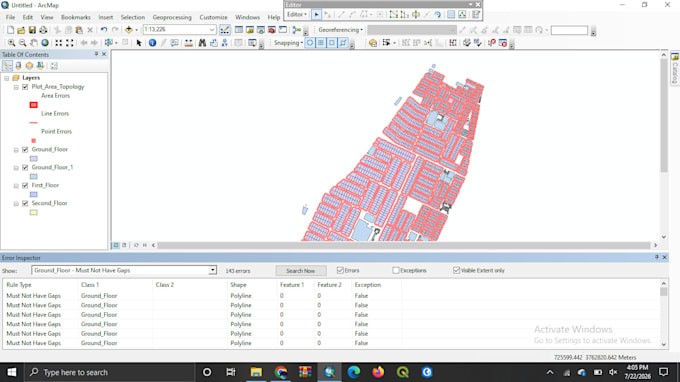This screenshot has height=382, width=680.
Task: Toggle End Snapping
Action: [321, 43]
